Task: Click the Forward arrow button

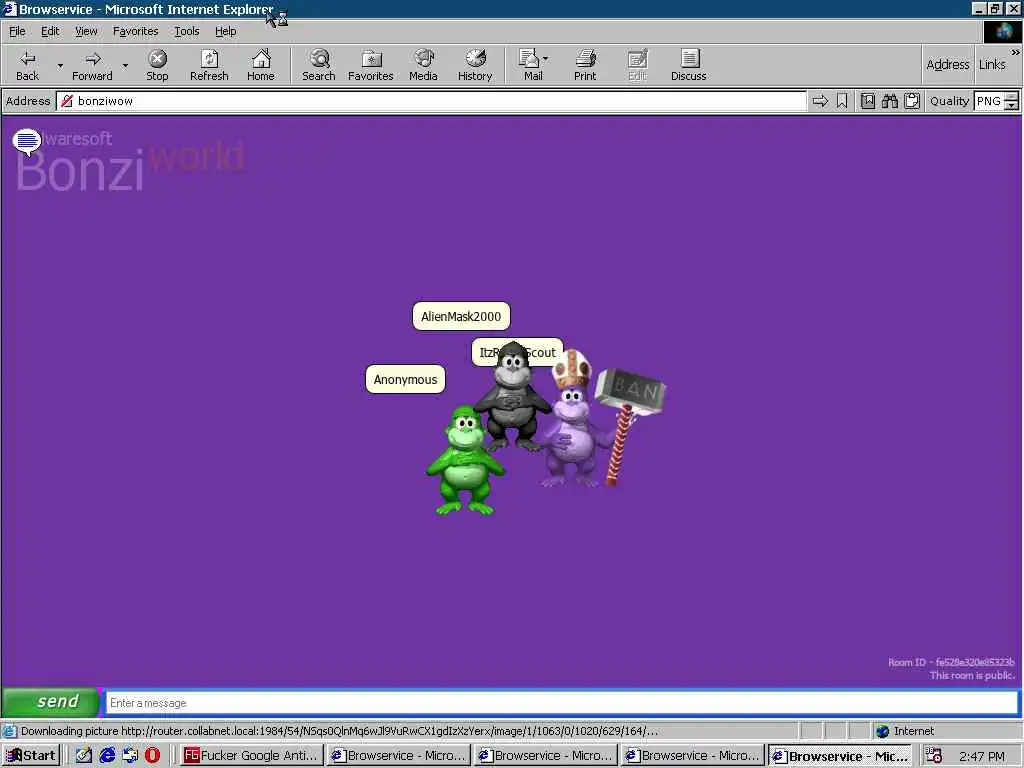Action: pyautogui.click(x=92, y=65)
